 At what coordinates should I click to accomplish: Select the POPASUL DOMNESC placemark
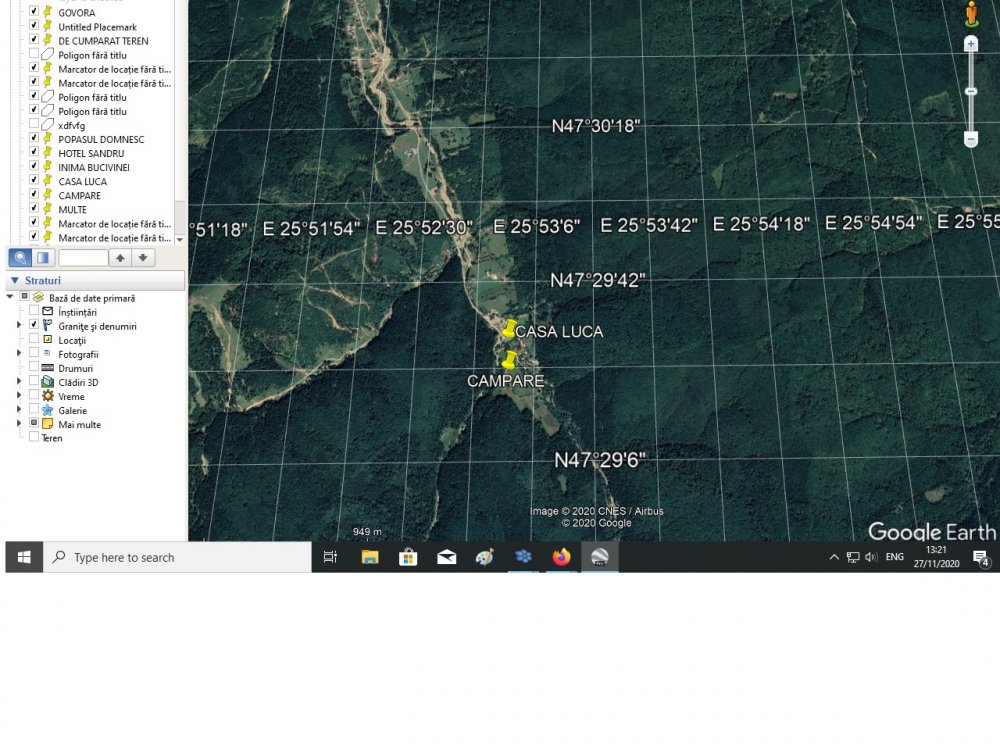(x=101, y=139)
